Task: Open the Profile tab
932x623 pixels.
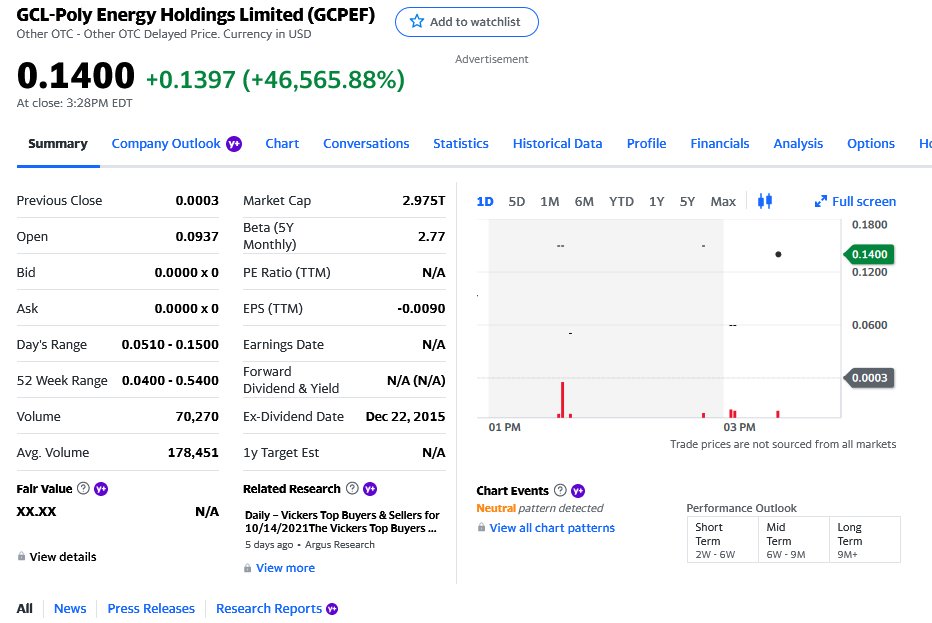Action: pyautogui.click(x=646, y=144)
